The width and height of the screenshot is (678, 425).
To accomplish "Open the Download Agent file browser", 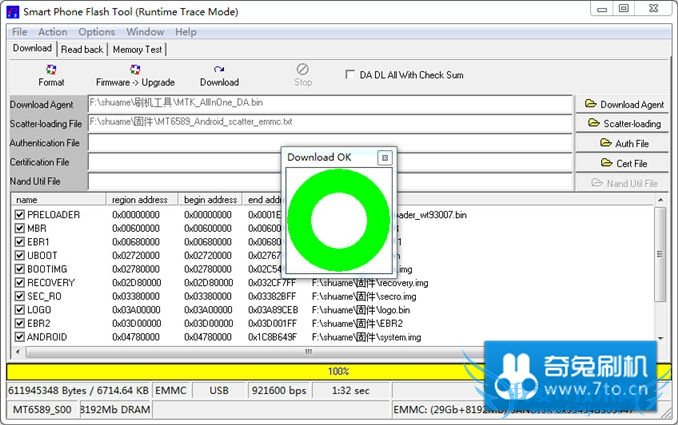I will [x=623, y=104].
